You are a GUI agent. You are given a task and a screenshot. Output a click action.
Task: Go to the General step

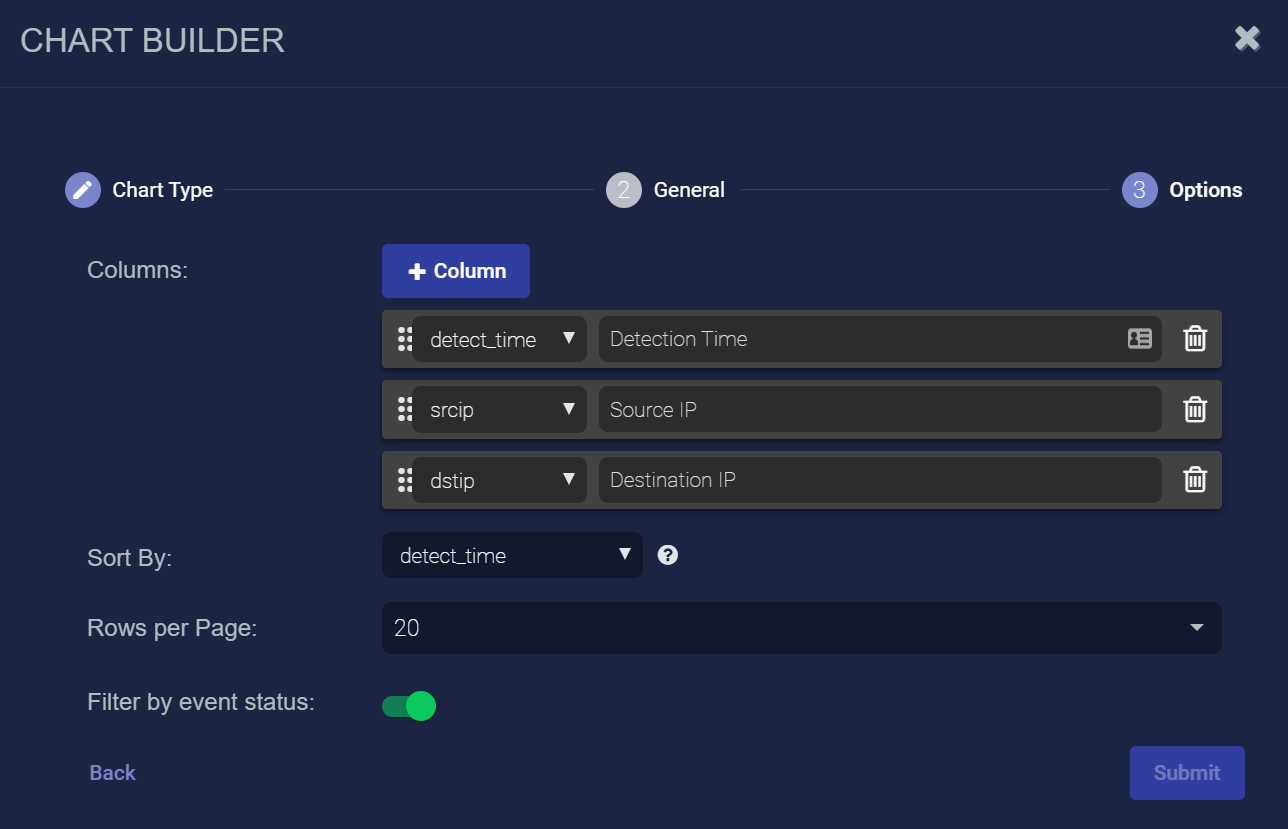666,190
